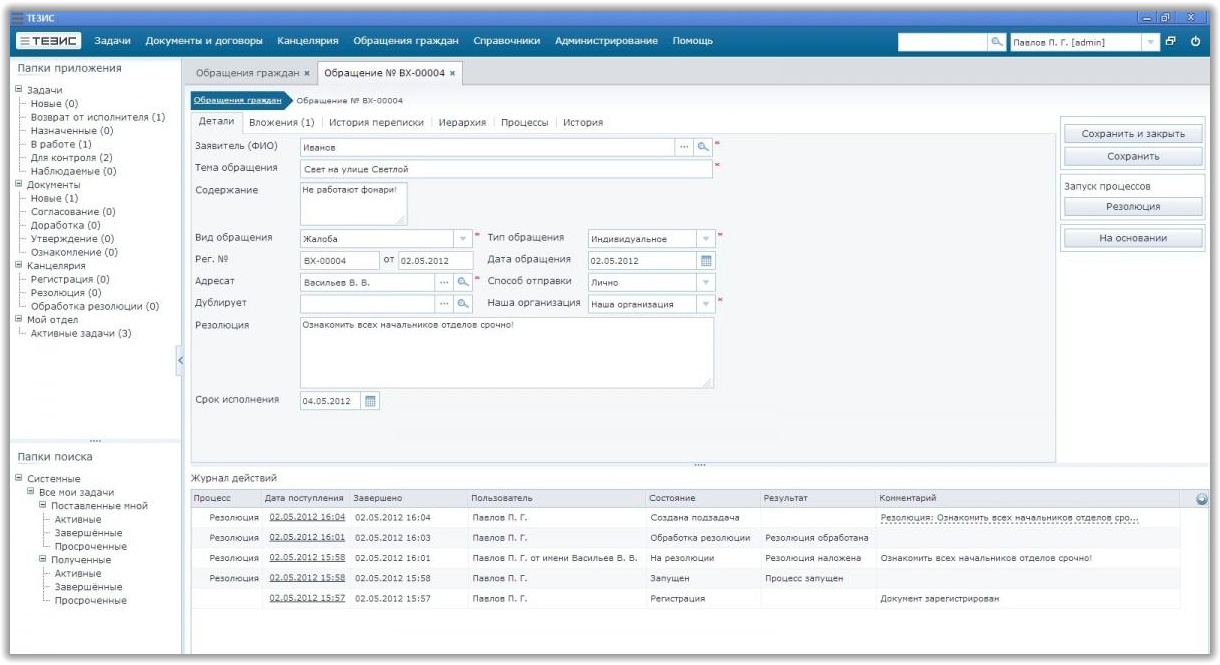
Task: Select Для контроля (2) folder
Action: 72,158
